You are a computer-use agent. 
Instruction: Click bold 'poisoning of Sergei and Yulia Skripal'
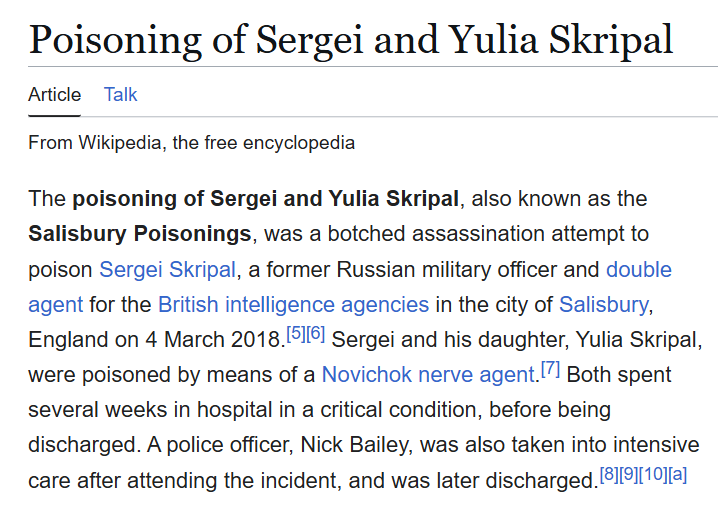coord(266,199)
